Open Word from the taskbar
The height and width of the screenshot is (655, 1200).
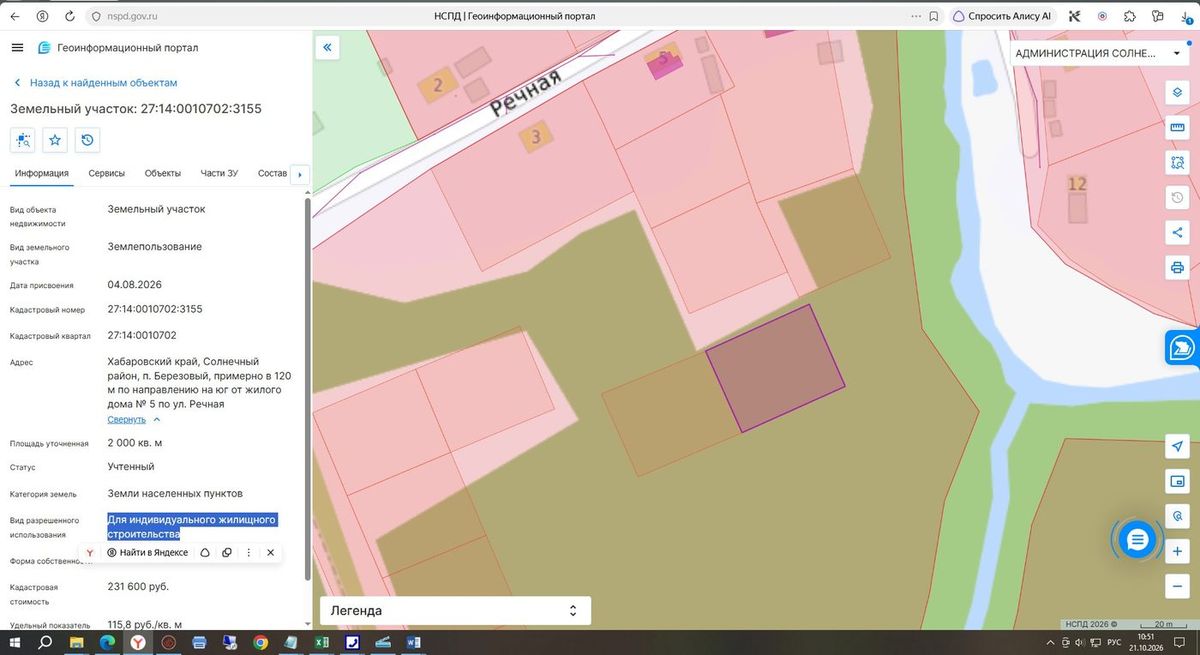[x=415, y=642]
